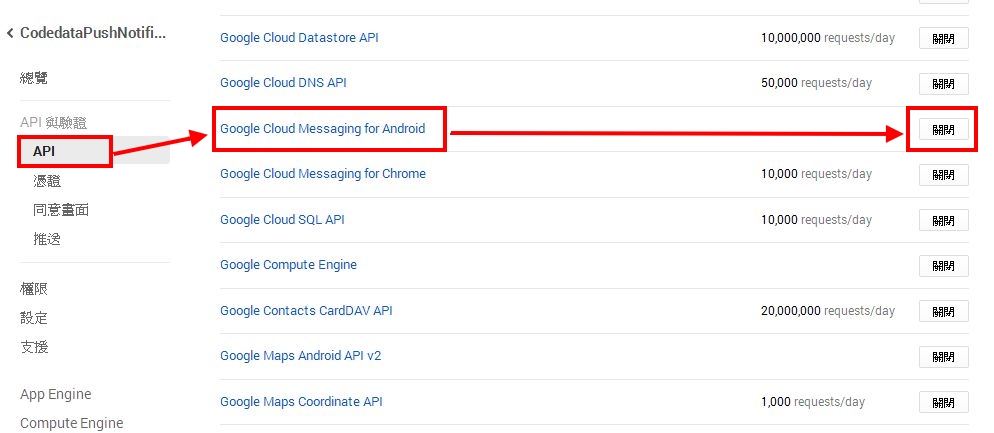Open the 總覽 overview page
The width and height of the screenshot is (994, 433).
coord(34,79)
